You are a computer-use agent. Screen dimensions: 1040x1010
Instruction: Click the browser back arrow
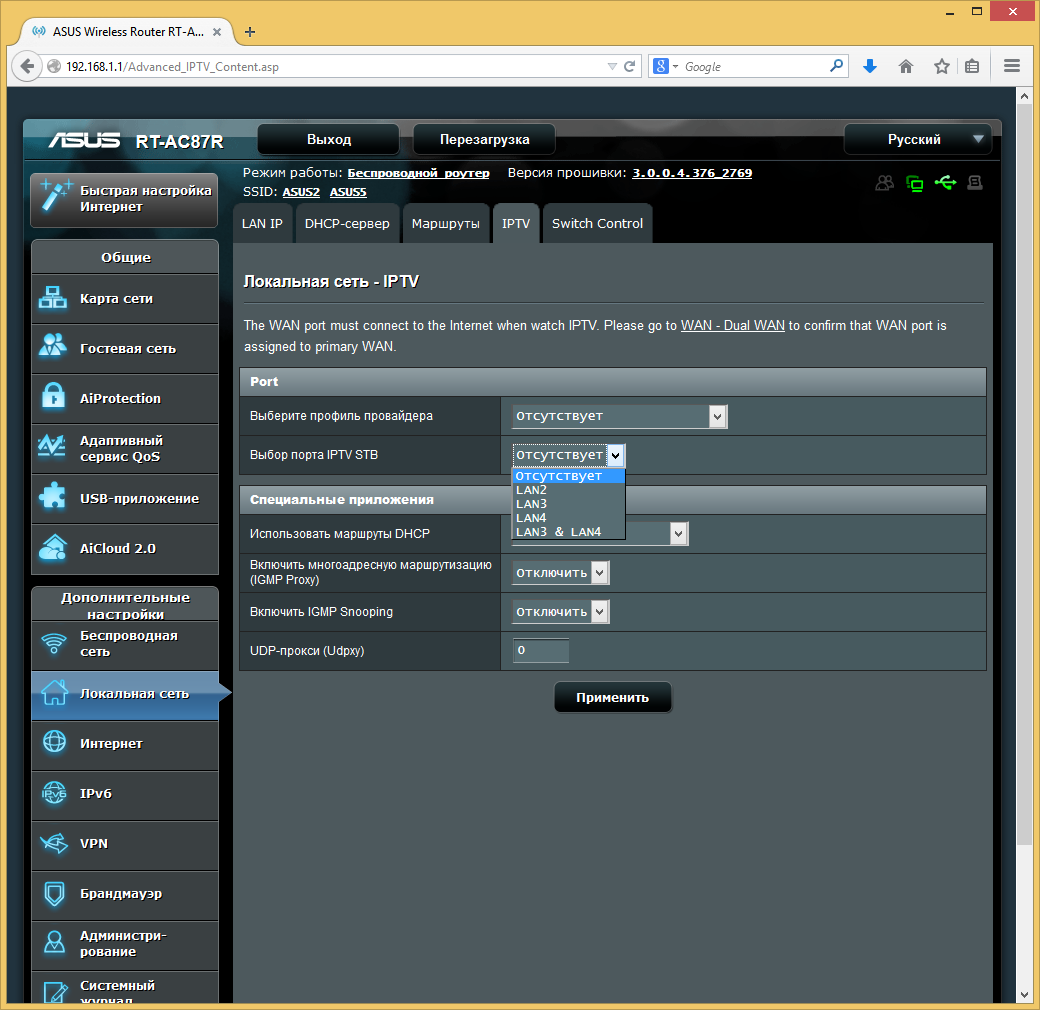click(x=27, y=66)
